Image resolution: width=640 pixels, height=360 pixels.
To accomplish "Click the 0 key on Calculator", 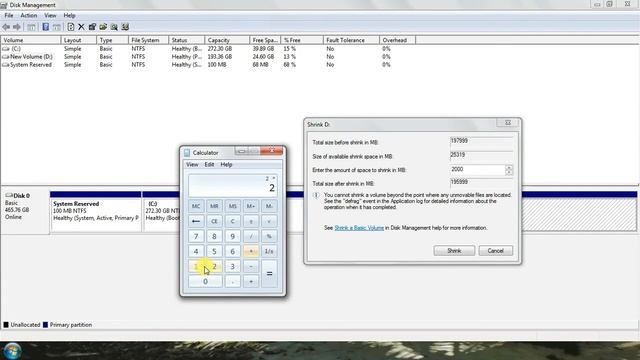I will point(205,282).
